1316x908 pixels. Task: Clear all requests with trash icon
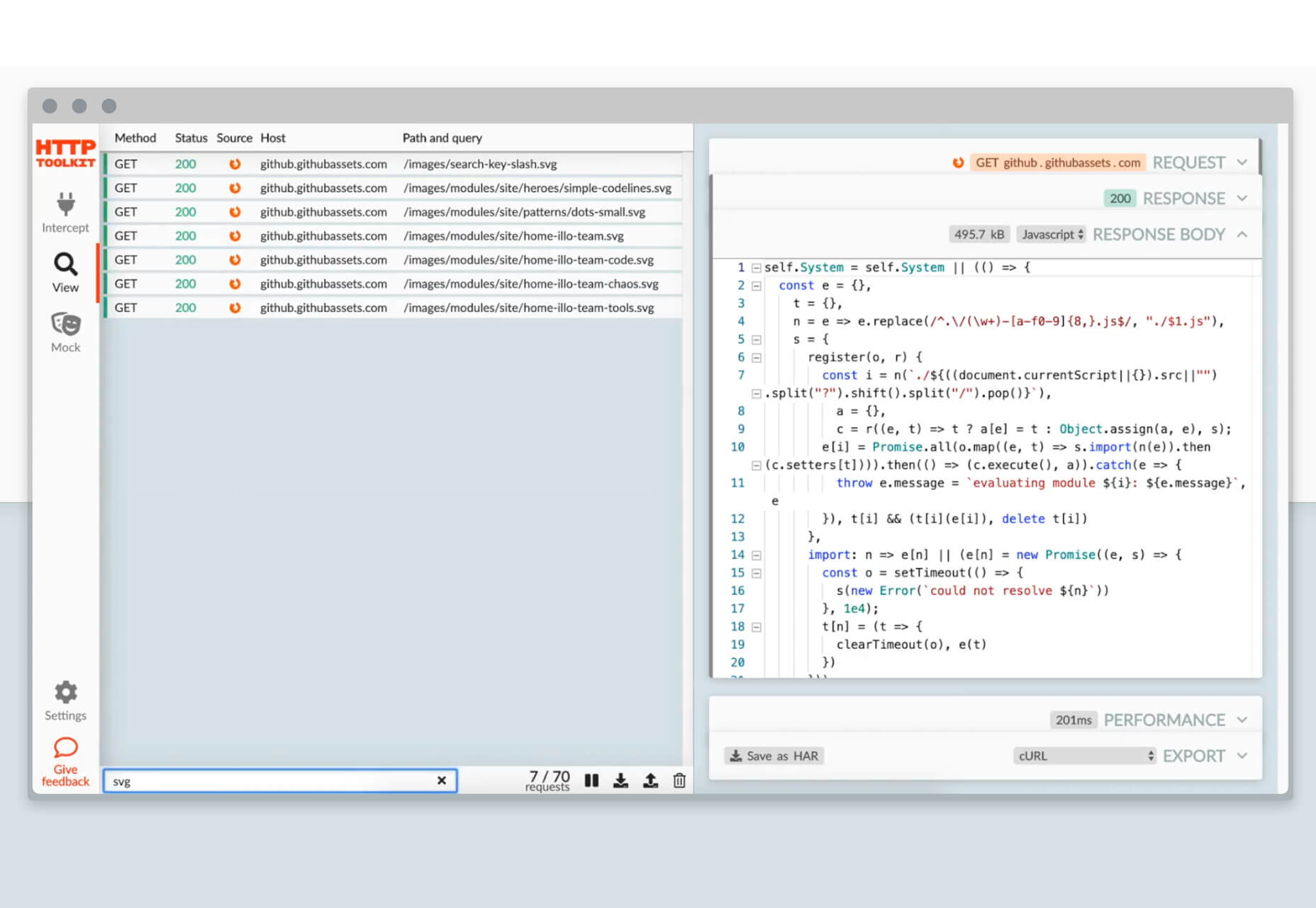coord(679,780)
